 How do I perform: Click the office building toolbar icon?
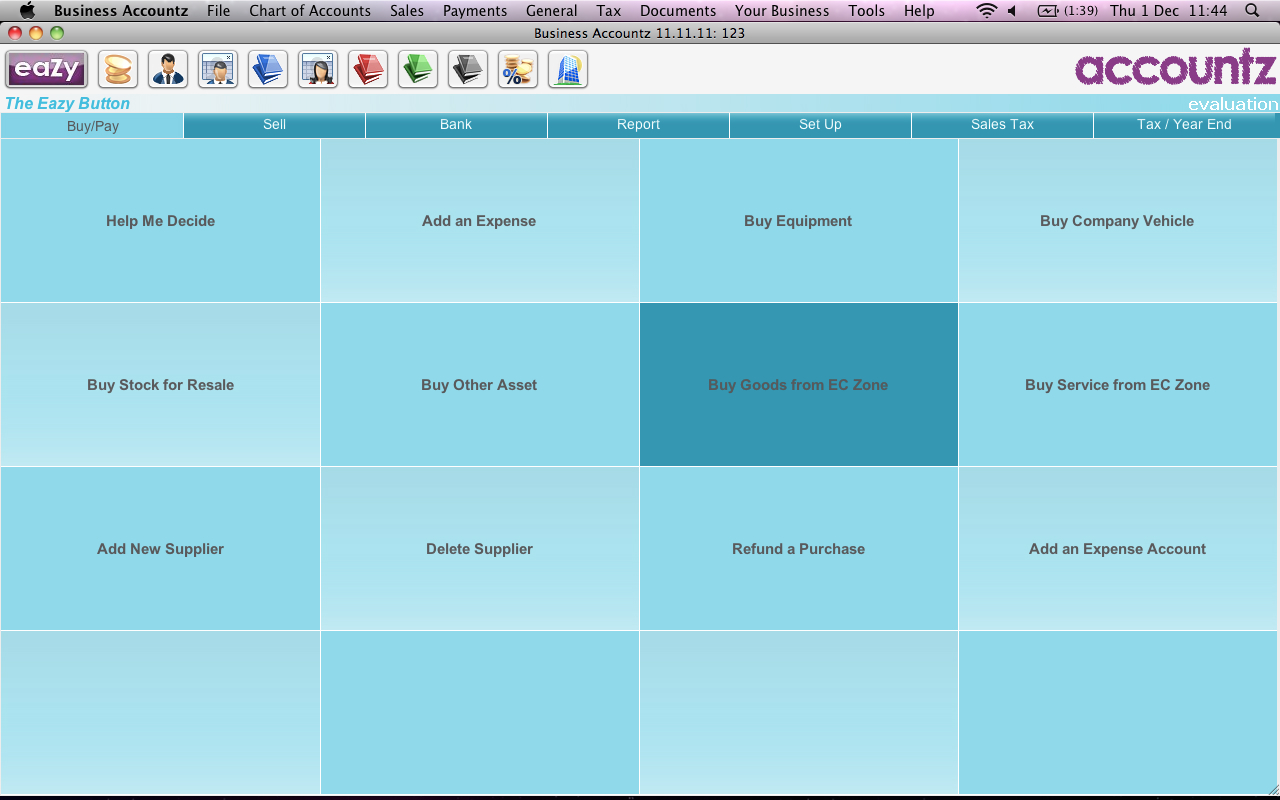568,70
